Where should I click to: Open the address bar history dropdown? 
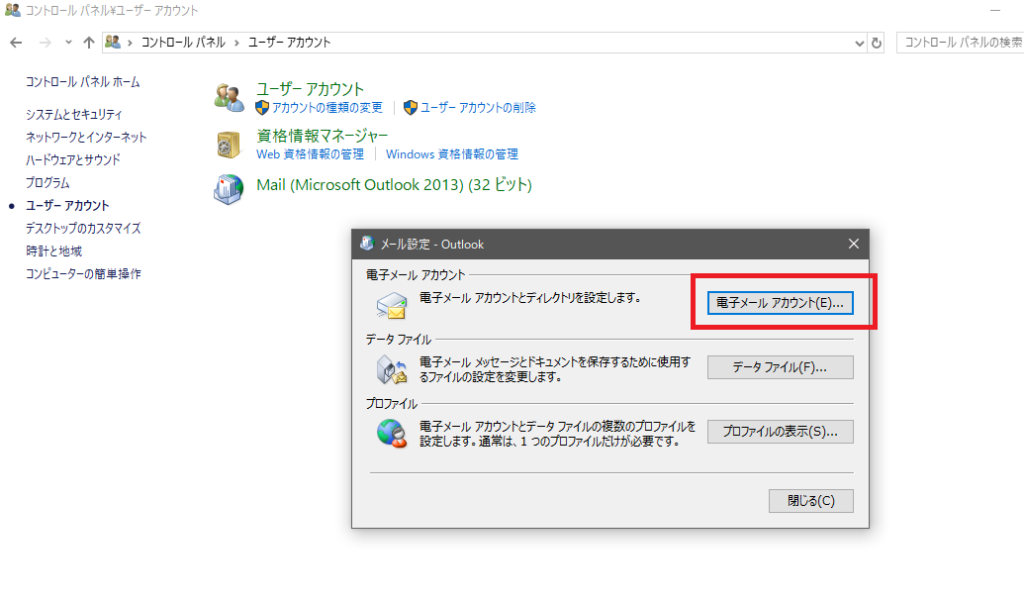tap(858, 42)
